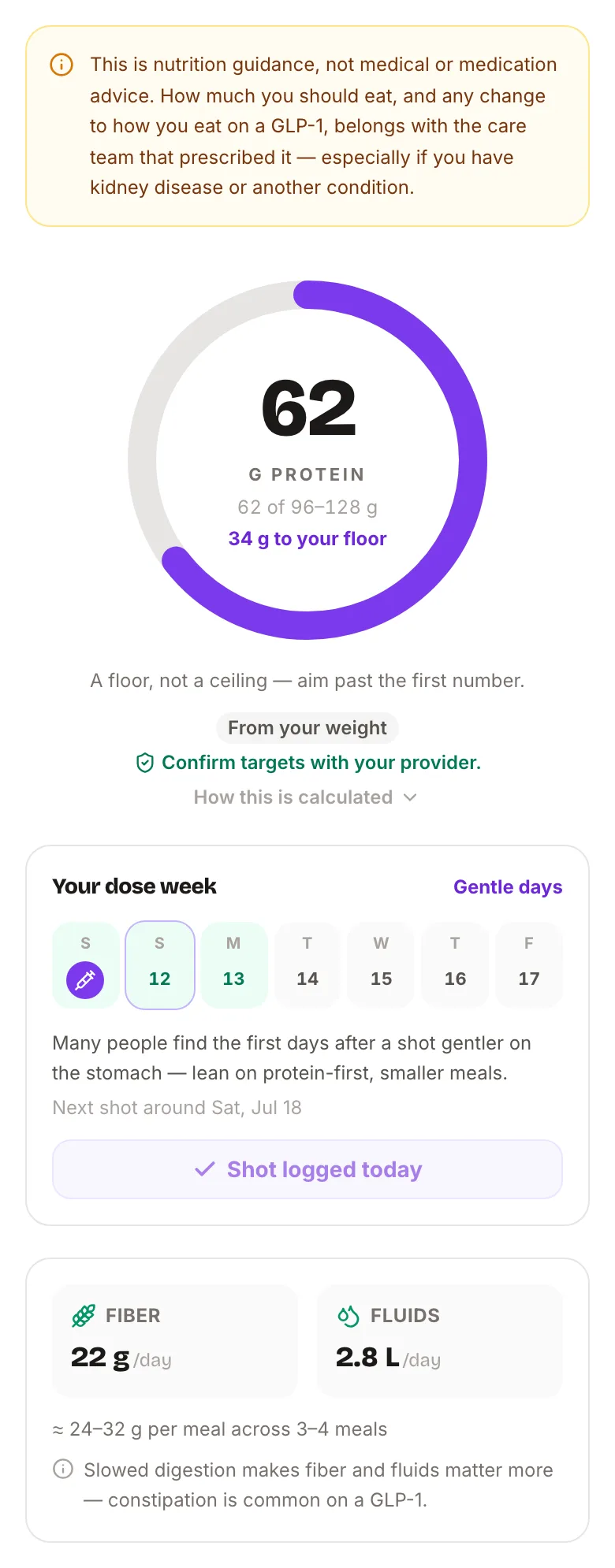615x1568 pixels.
Task: Open the Gentle days link
Action: (x=508, y=886)
